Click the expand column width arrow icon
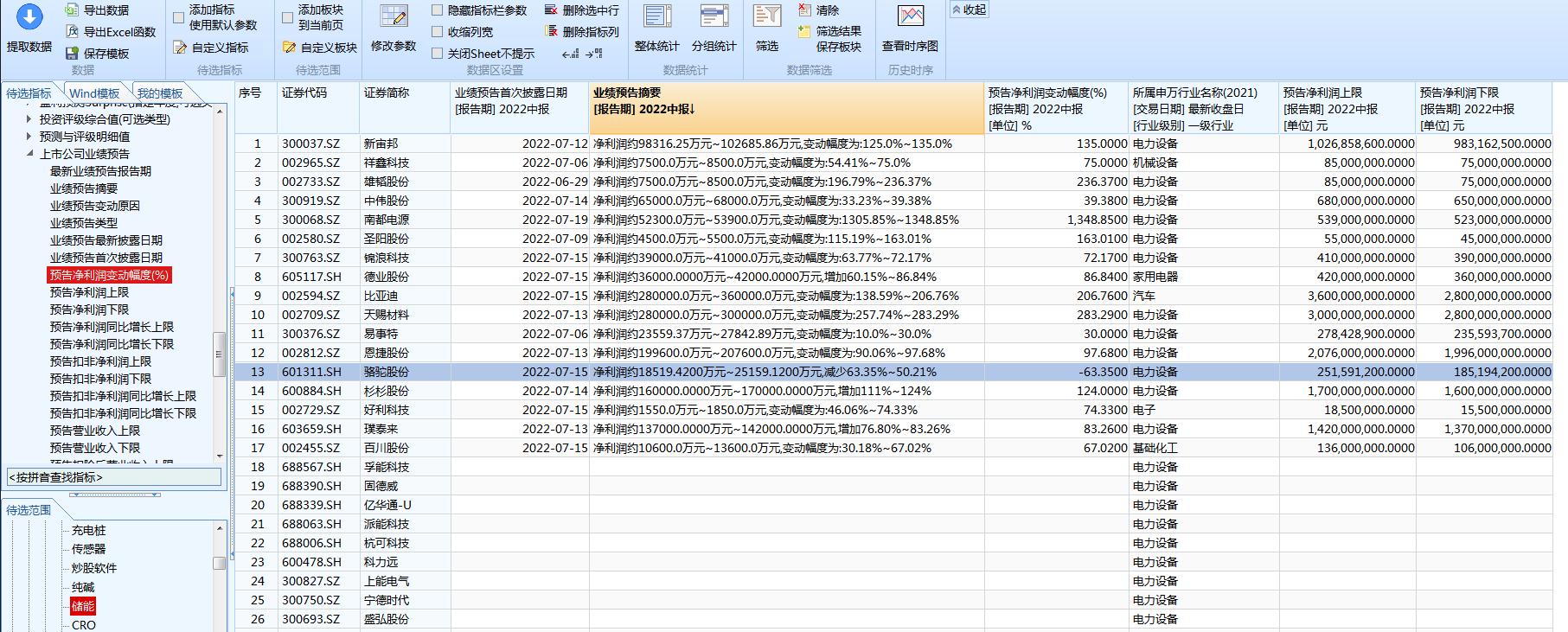Viewport: 1568px width, 632px height. coord(594,54)
